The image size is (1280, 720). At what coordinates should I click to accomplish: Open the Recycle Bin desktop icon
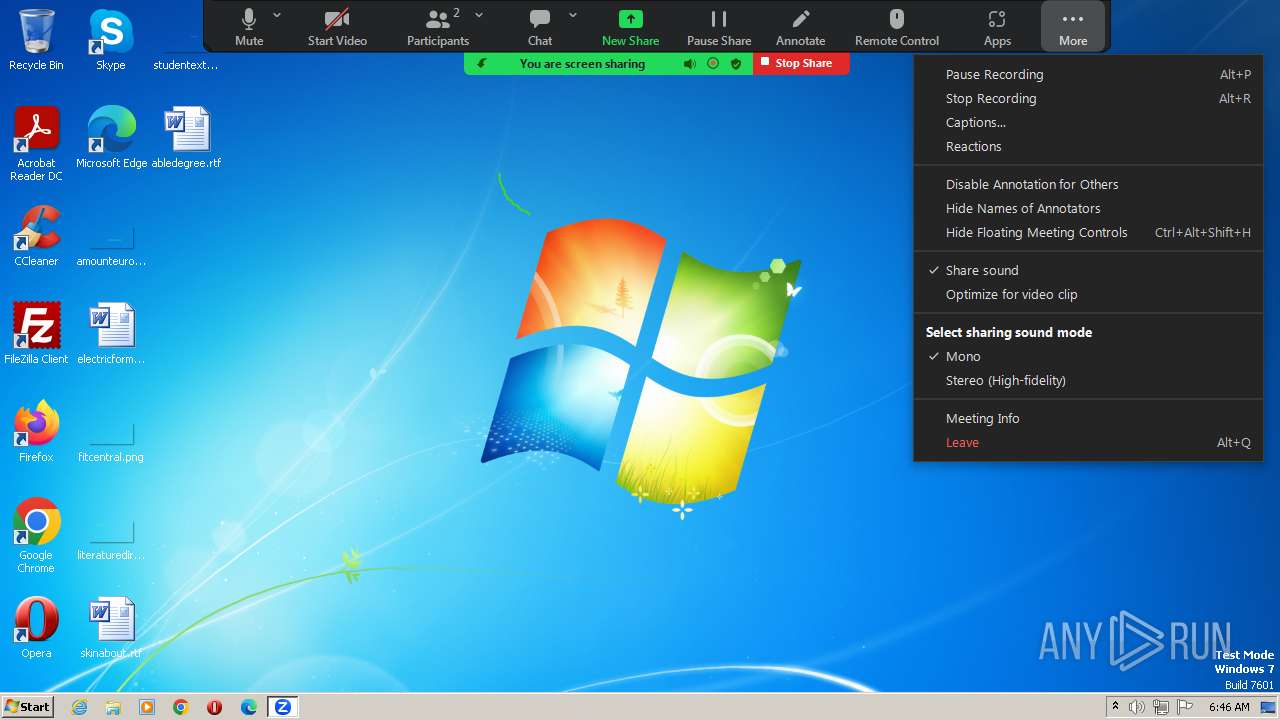point(36,40)
